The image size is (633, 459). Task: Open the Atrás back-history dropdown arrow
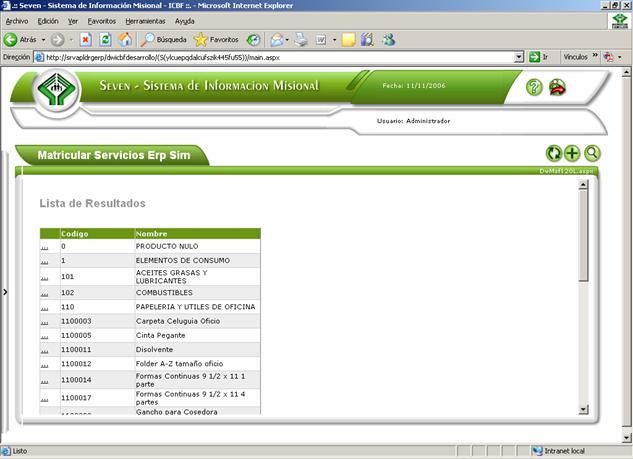click(x=42, y=40)
